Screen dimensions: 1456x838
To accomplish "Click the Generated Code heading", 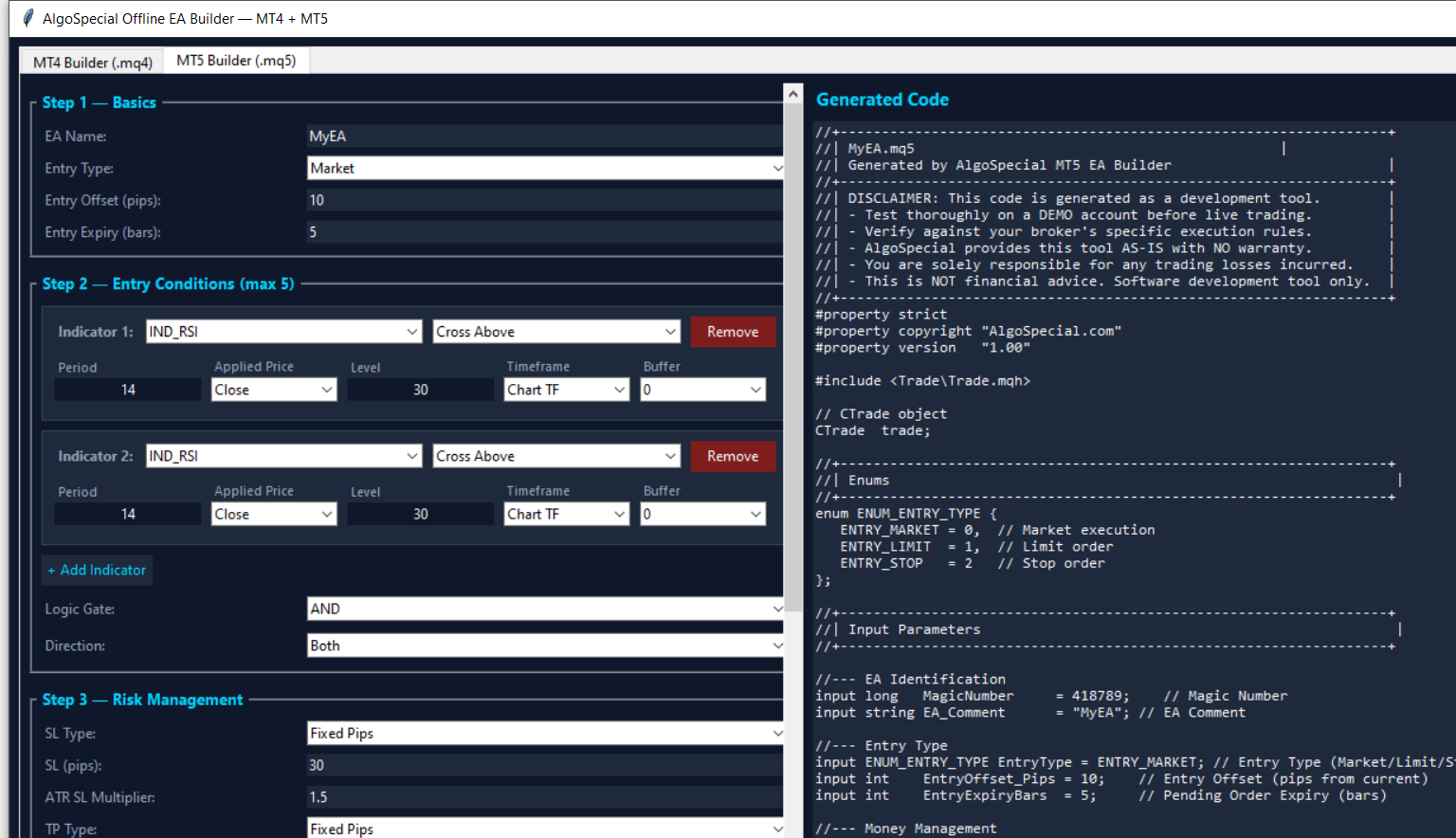I will click(883, 100).
